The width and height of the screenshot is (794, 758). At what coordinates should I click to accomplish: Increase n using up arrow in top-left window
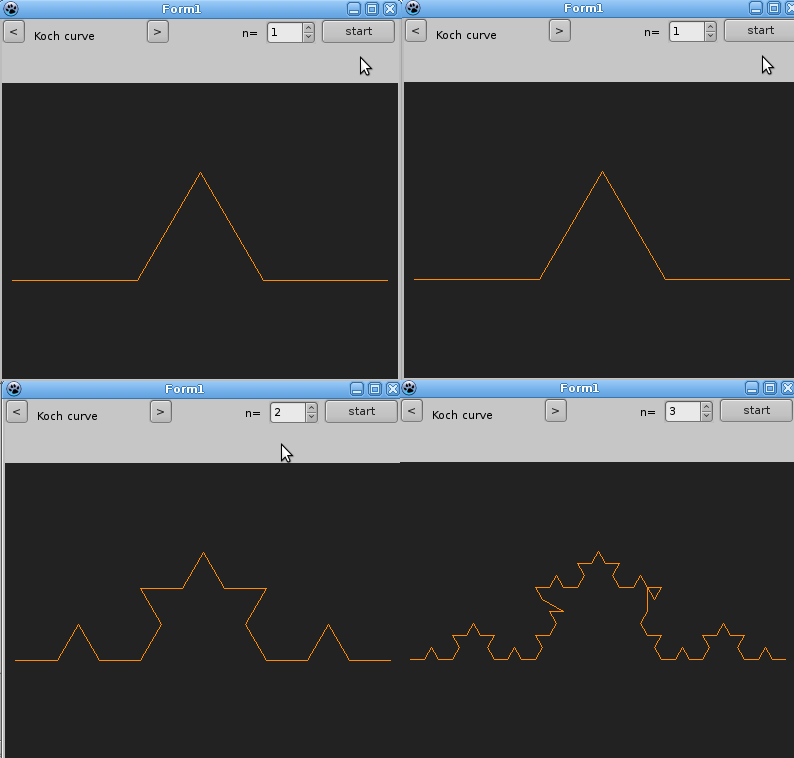(308, 27)
